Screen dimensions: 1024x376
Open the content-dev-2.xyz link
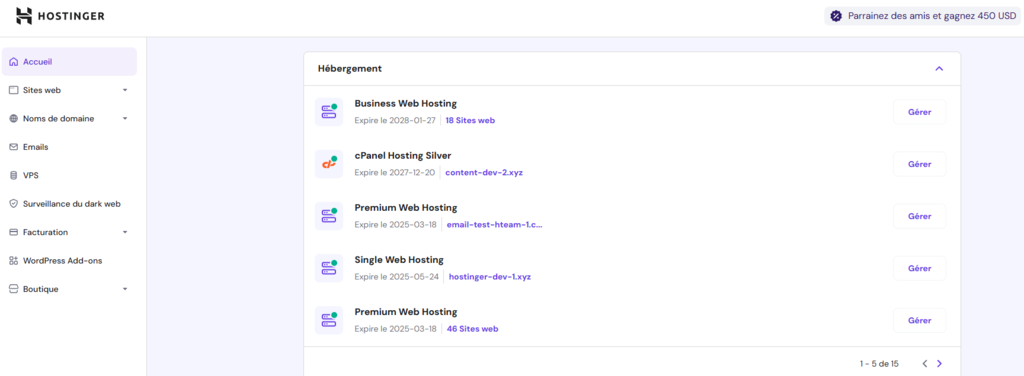484,172
